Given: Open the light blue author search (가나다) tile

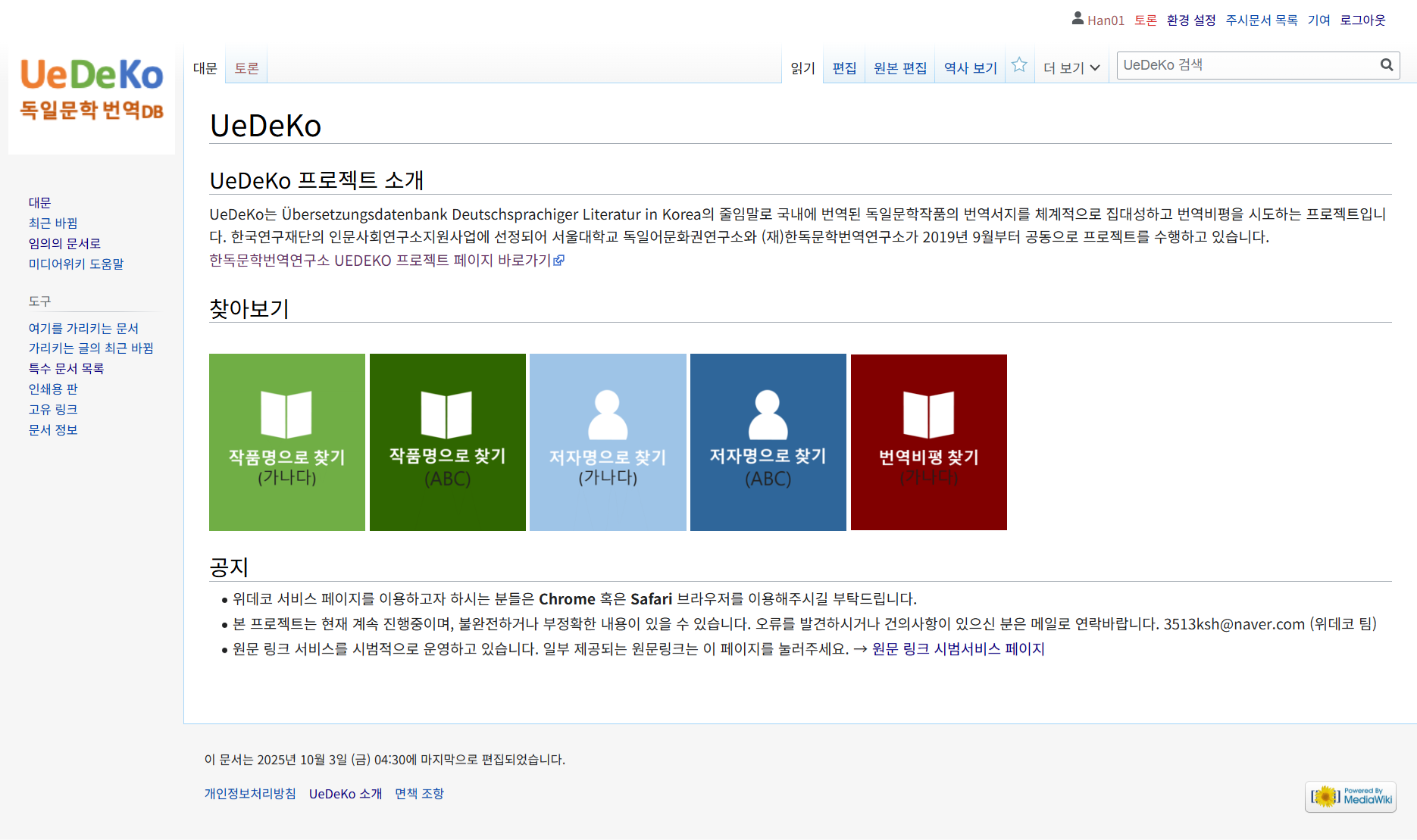Looking at the screenshot, I should [x=608, y=442].
